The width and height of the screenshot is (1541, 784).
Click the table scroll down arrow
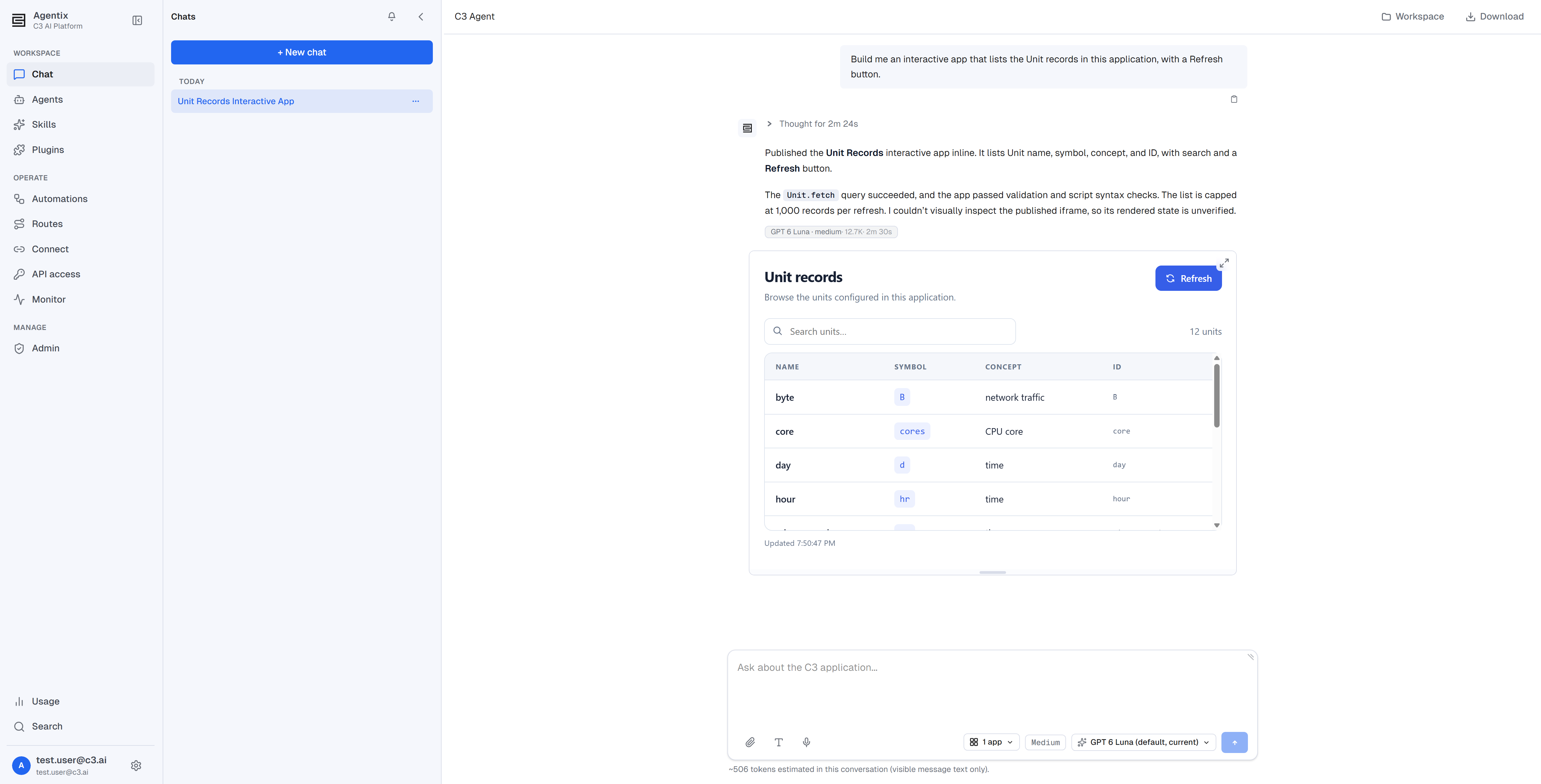click(x=1216, y=525)
